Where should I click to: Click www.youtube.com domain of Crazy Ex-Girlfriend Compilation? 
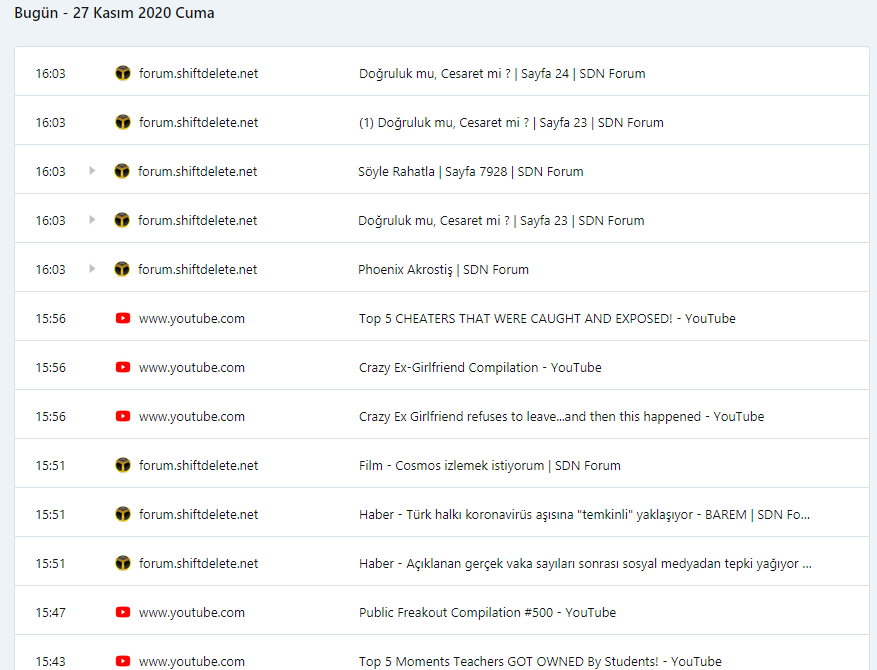coord(192,367)
